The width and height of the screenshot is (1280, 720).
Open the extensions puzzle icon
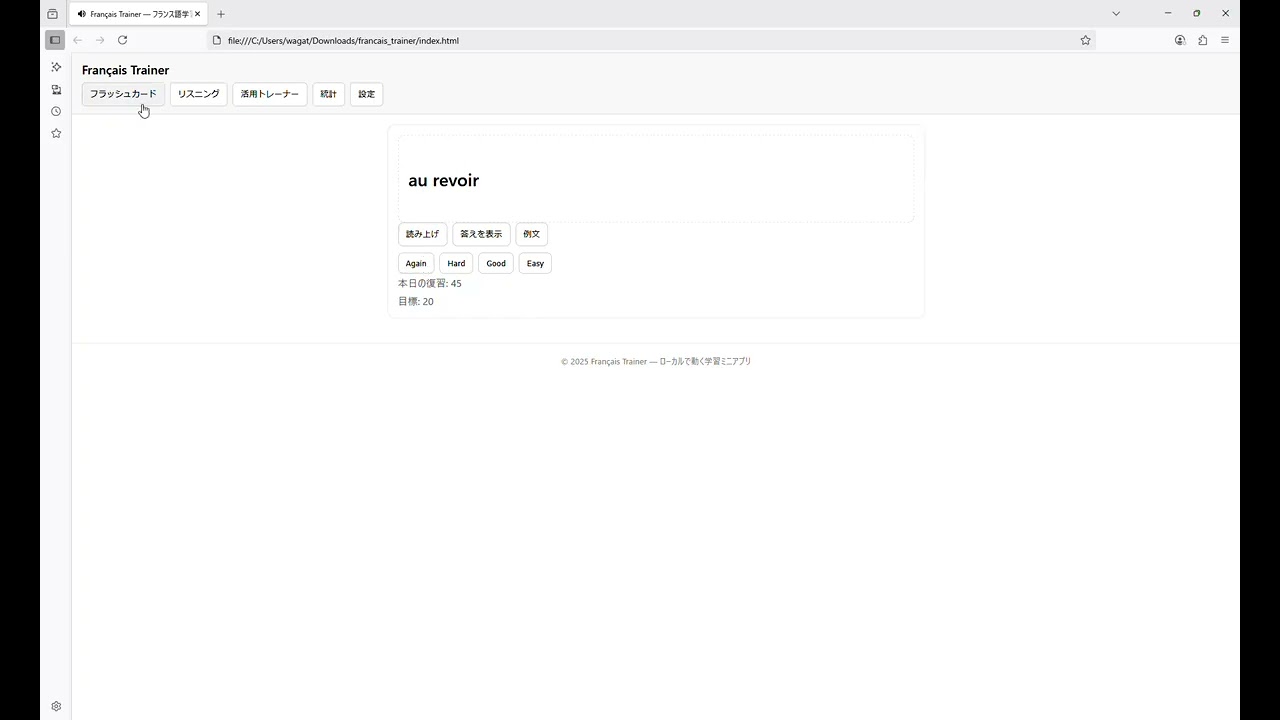(1202, 40)
